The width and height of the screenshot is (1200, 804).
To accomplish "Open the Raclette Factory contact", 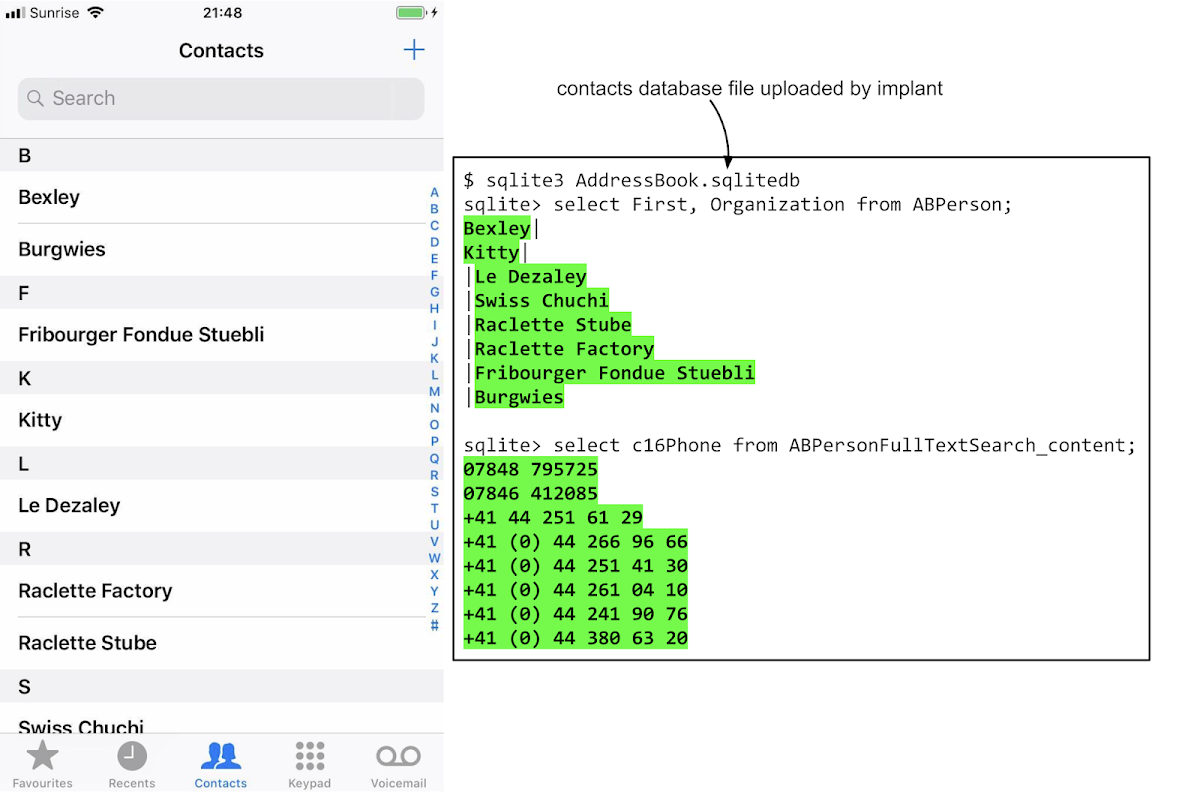I will pyautogui.click(x=95, y=591).
